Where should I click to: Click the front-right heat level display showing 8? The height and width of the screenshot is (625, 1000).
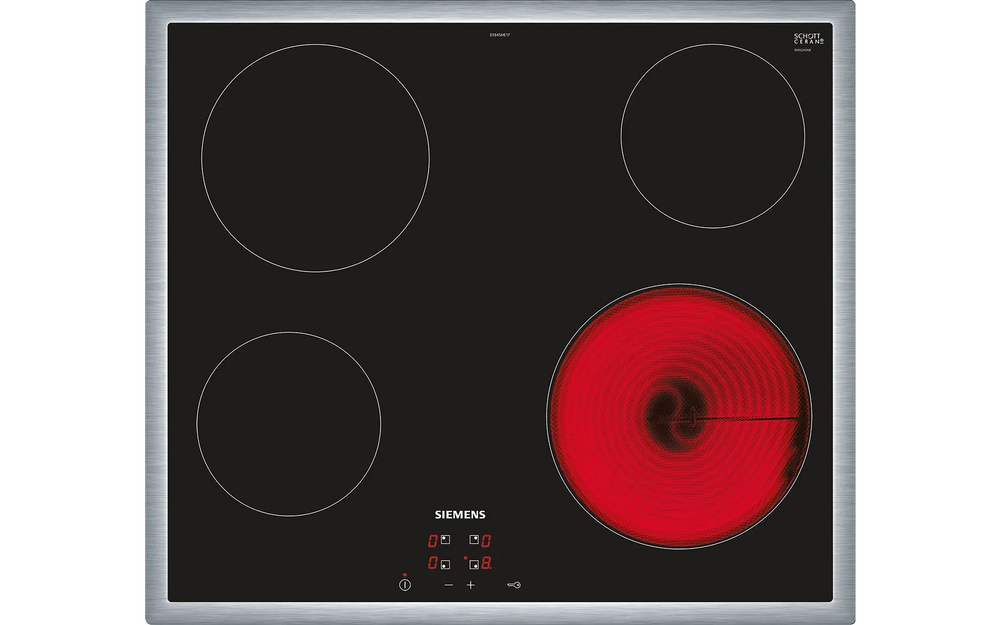click(x=486, y=564)
